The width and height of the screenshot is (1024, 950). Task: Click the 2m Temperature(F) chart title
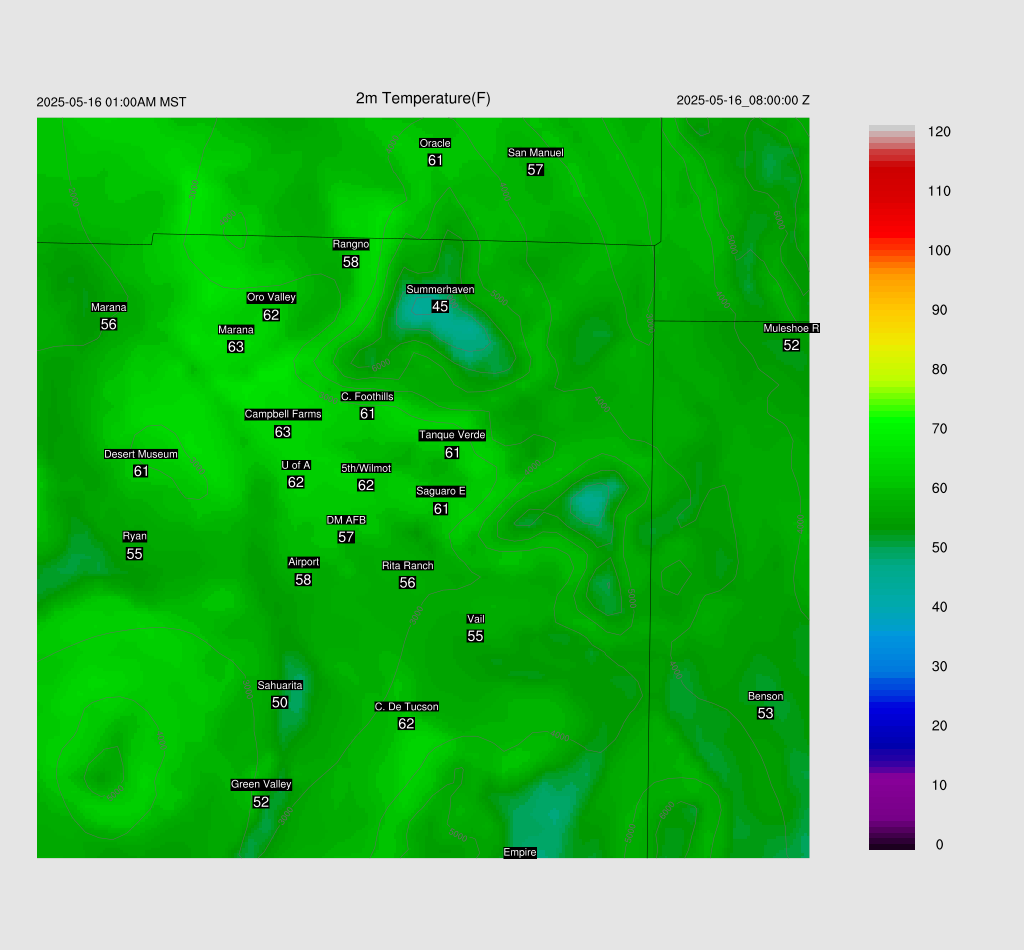(423, 99)
